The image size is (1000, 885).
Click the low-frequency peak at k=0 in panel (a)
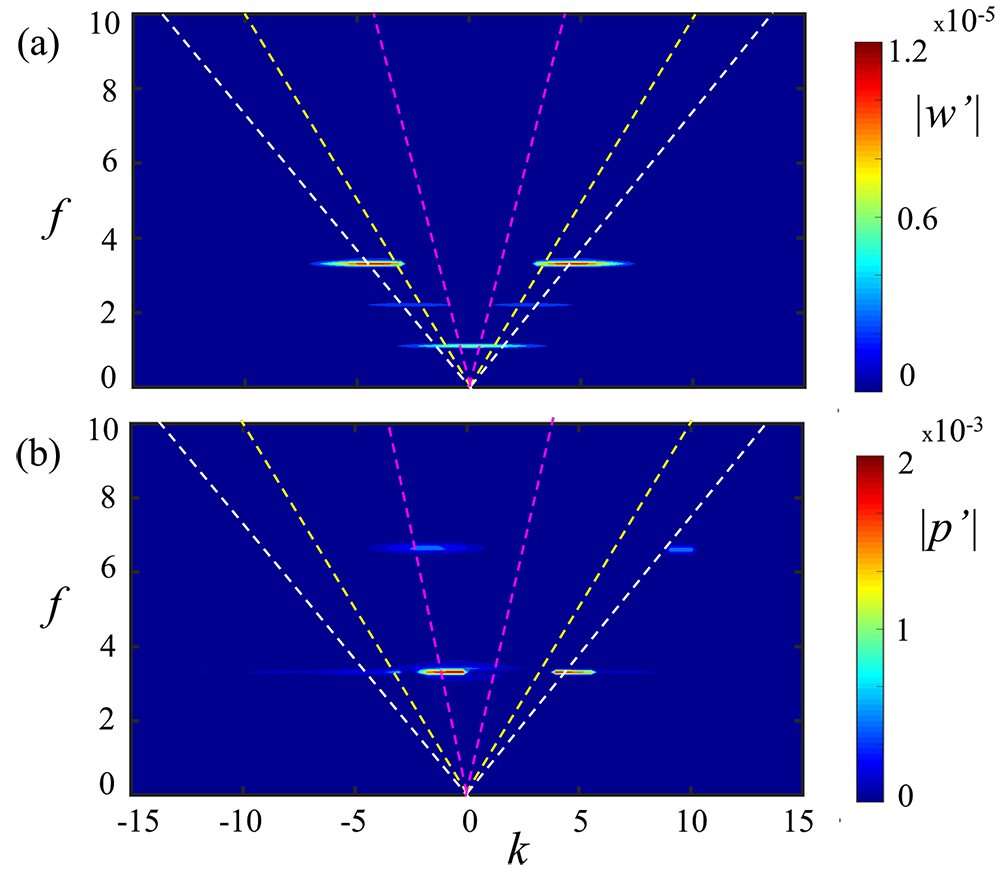pos(470,346)
